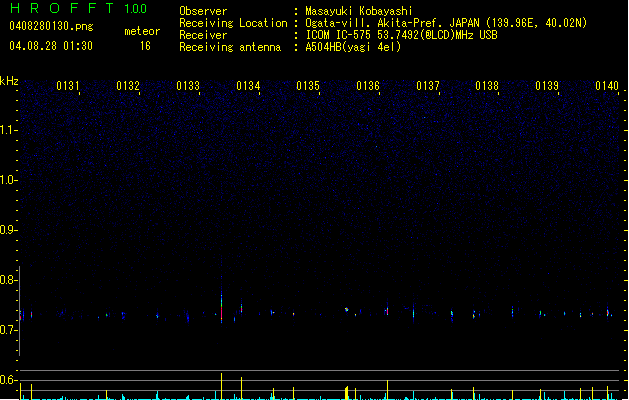The width and height of the screenshot is (629, 400).
Task: Click the 0139 time axis marker
Action: [x=547, y=86]
